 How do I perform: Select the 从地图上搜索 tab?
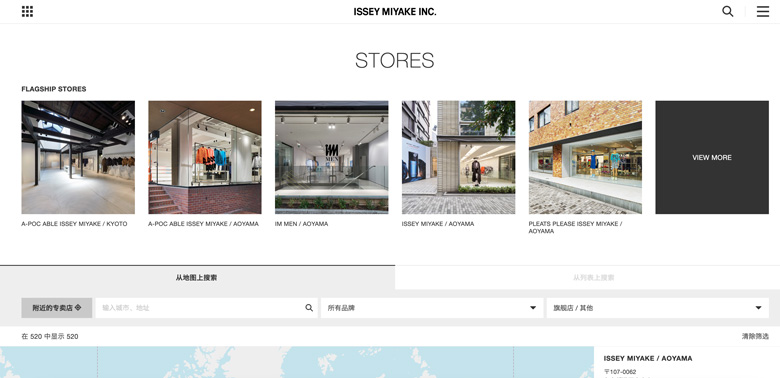click(197, 278)
